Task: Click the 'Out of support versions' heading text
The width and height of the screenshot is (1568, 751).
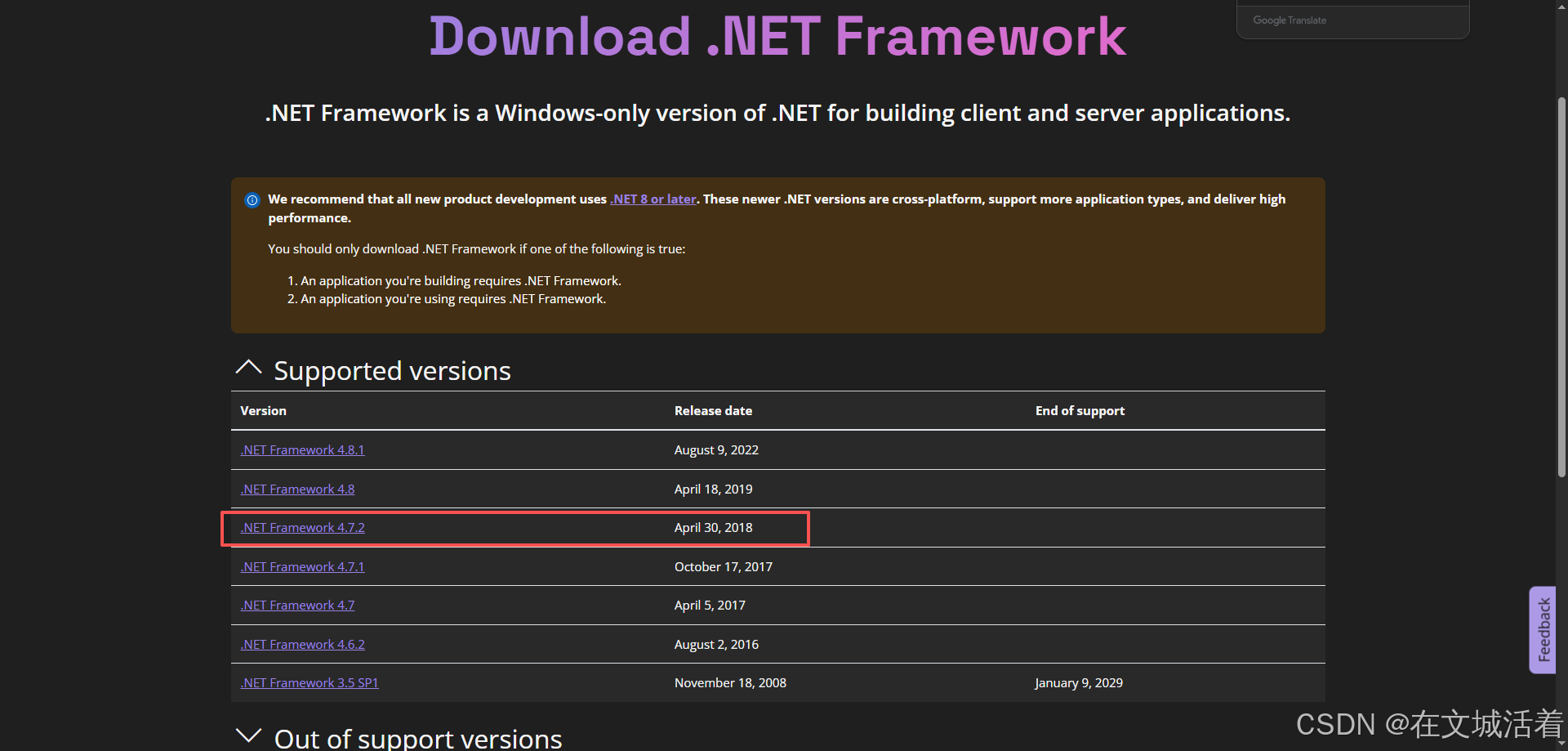Action: click(418, 738)
